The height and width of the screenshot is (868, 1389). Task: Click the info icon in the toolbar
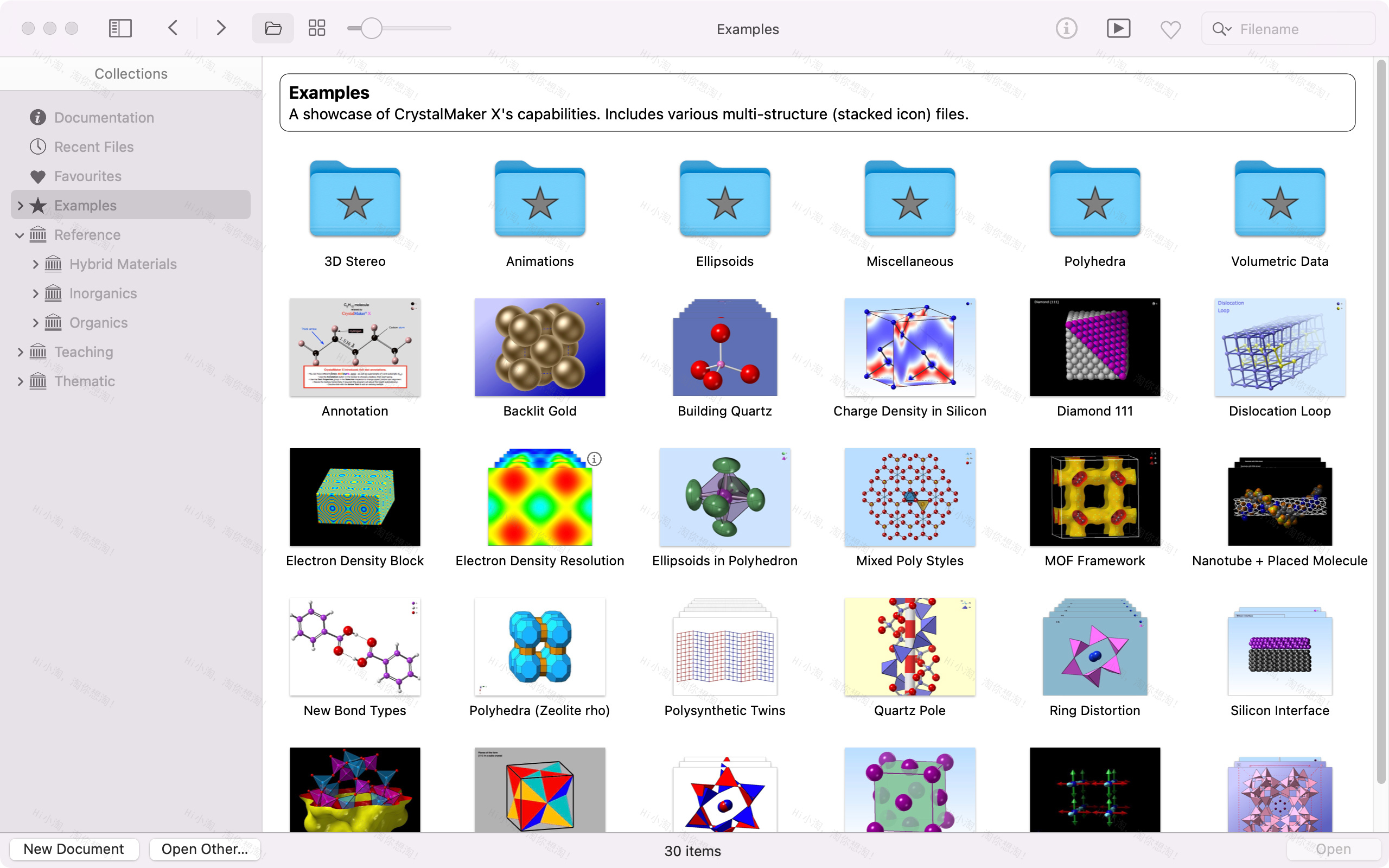click(x=1065, y=28)
